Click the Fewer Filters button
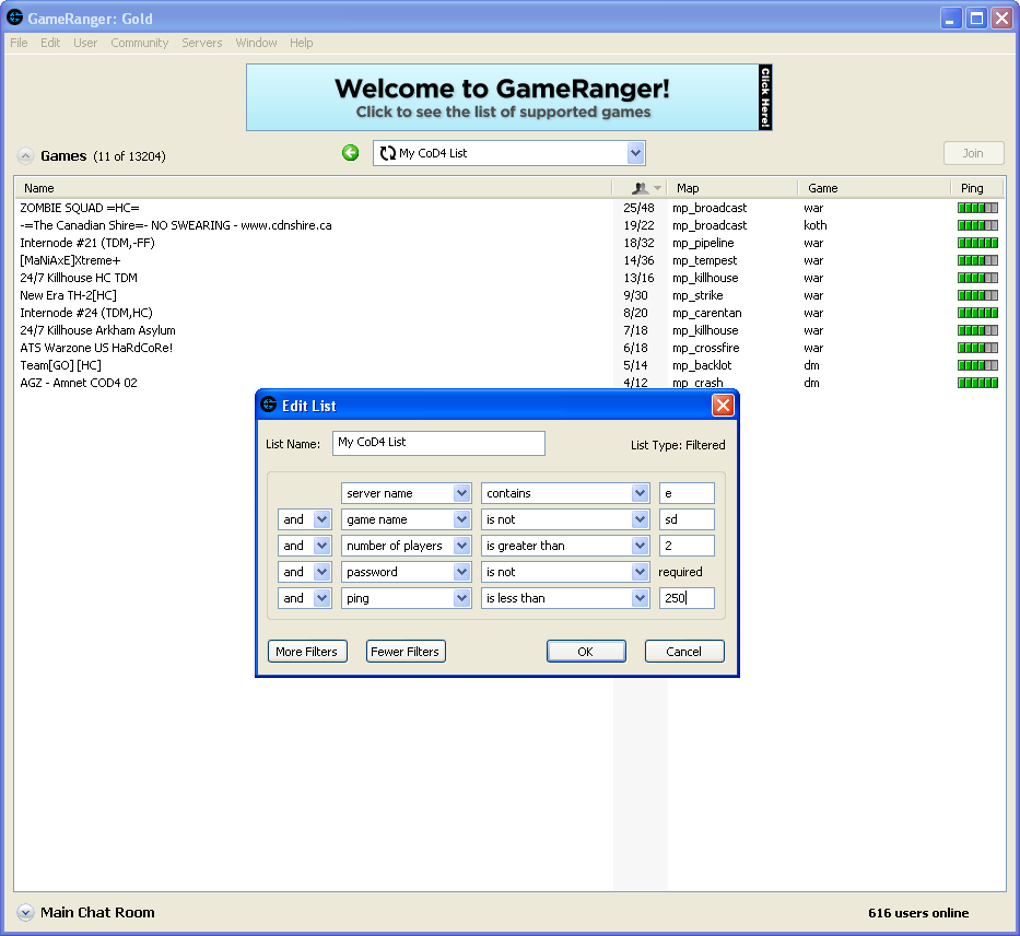This screenshot has width=1020, height=936. coord(405,651)
